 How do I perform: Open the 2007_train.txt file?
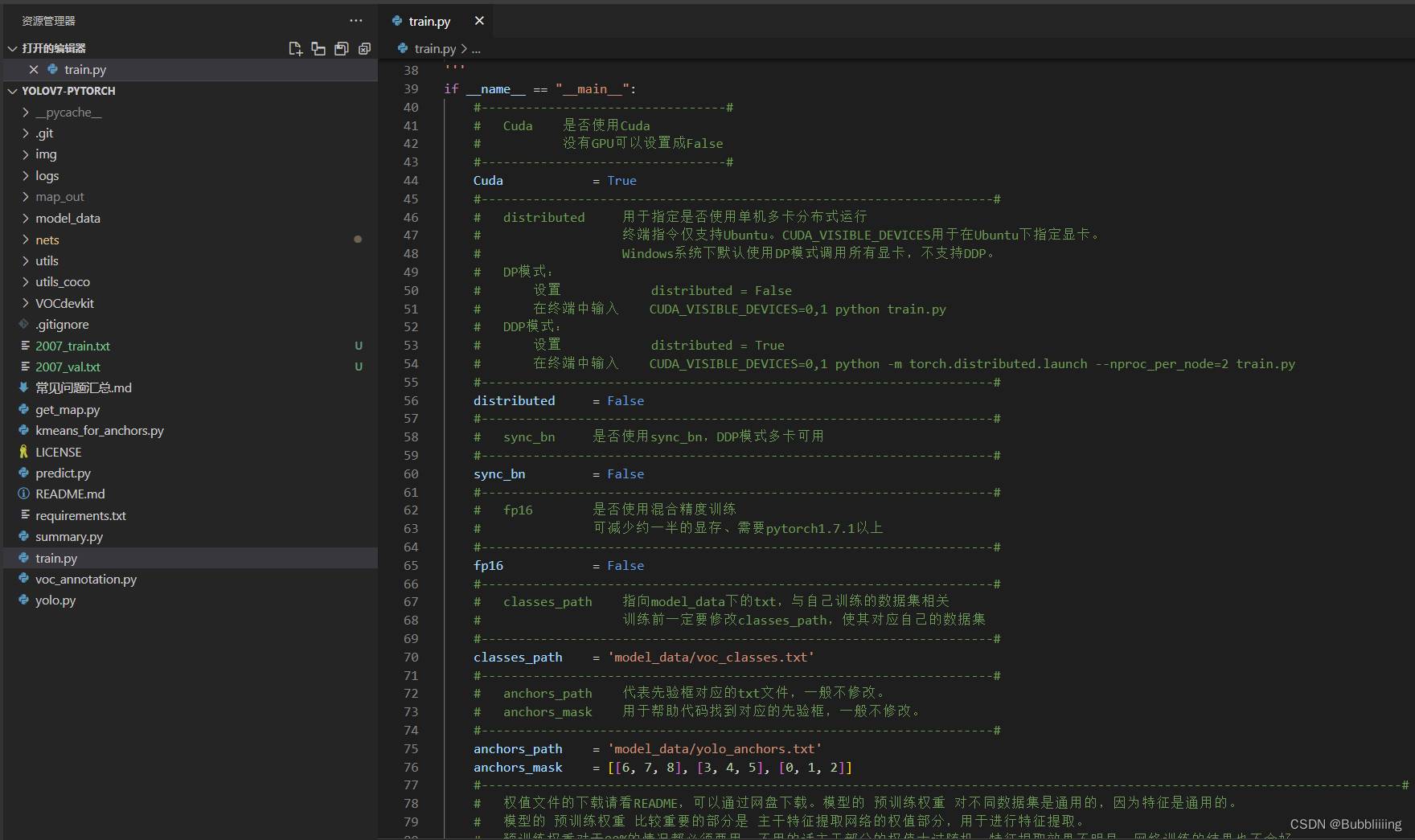[x=72, y=346]
